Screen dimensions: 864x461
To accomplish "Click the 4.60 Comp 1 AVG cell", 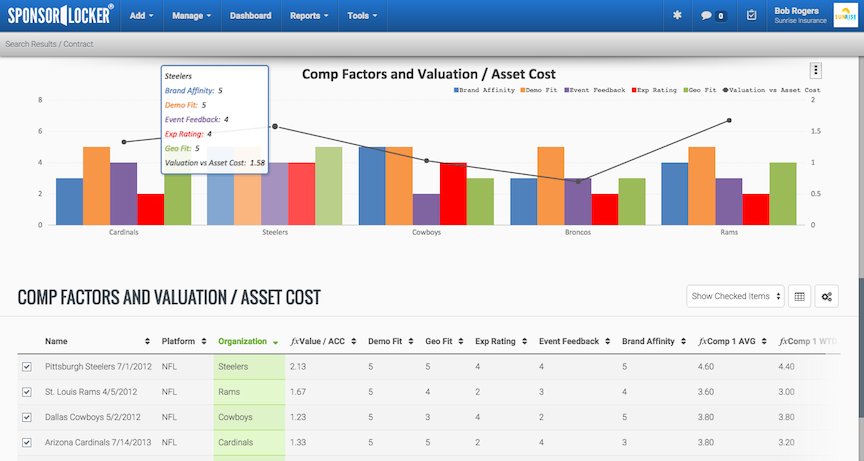I will tap(706, 366).
